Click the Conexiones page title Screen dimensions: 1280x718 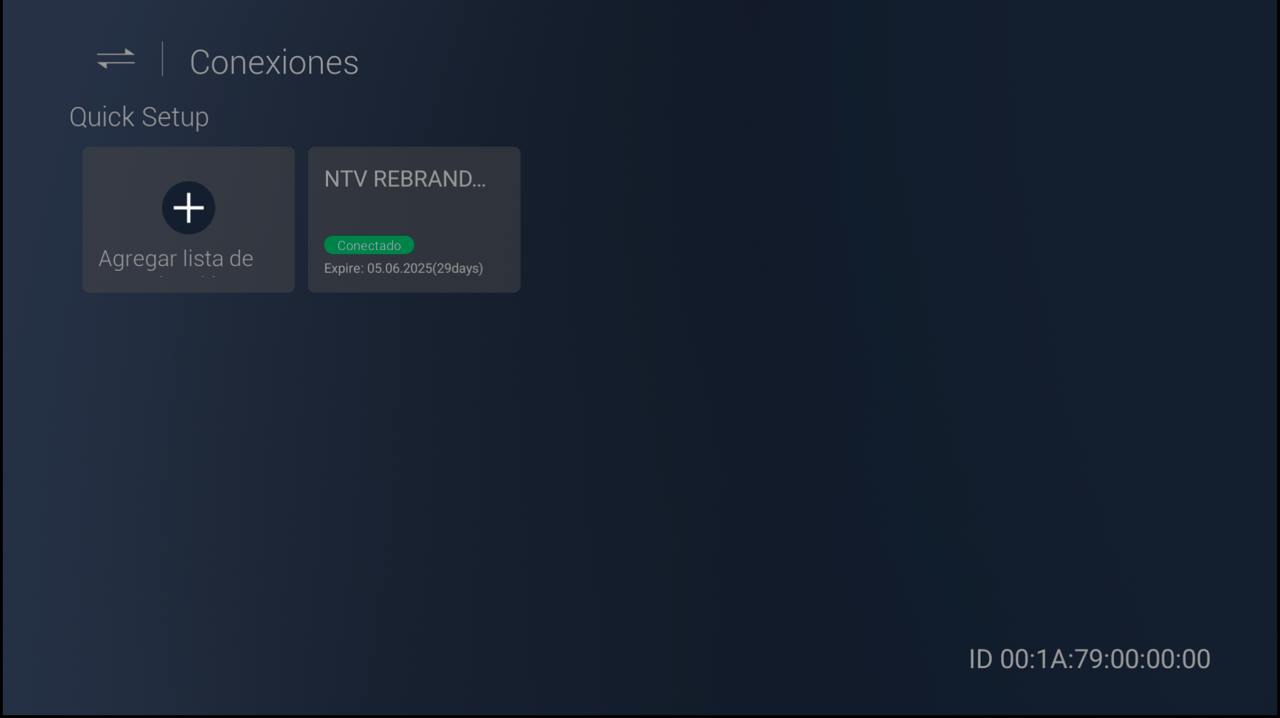point(274,62)
